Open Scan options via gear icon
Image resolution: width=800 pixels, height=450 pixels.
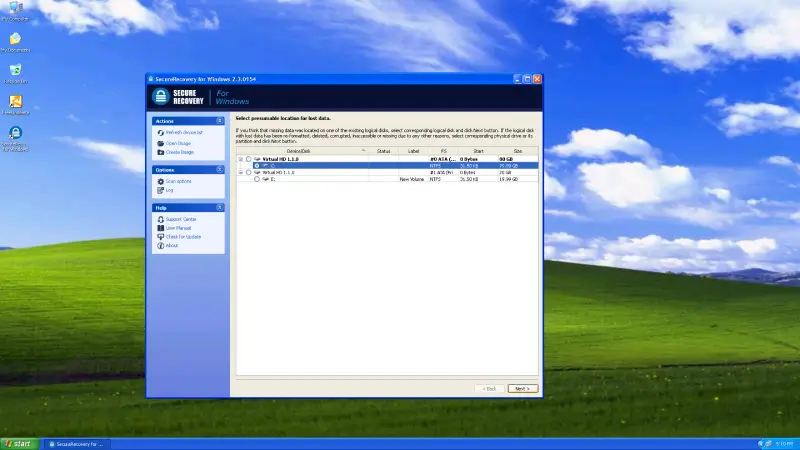[160, 181]
